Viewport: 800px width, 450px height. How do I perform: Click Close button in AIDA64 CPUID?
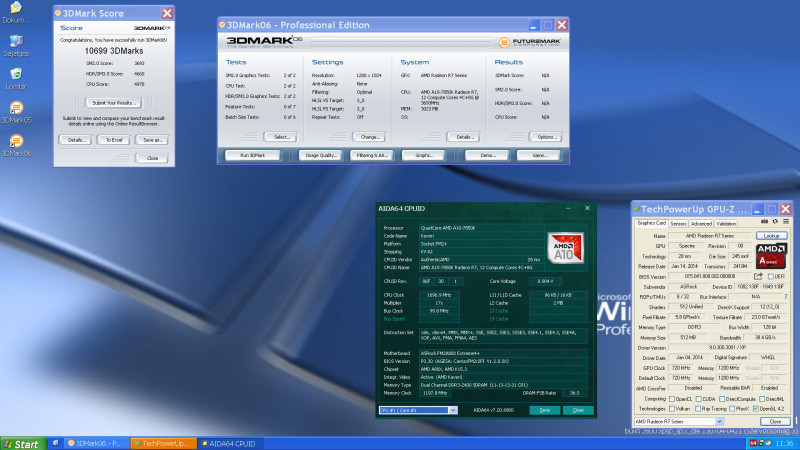pyautogui.click(x=578, y=410)
